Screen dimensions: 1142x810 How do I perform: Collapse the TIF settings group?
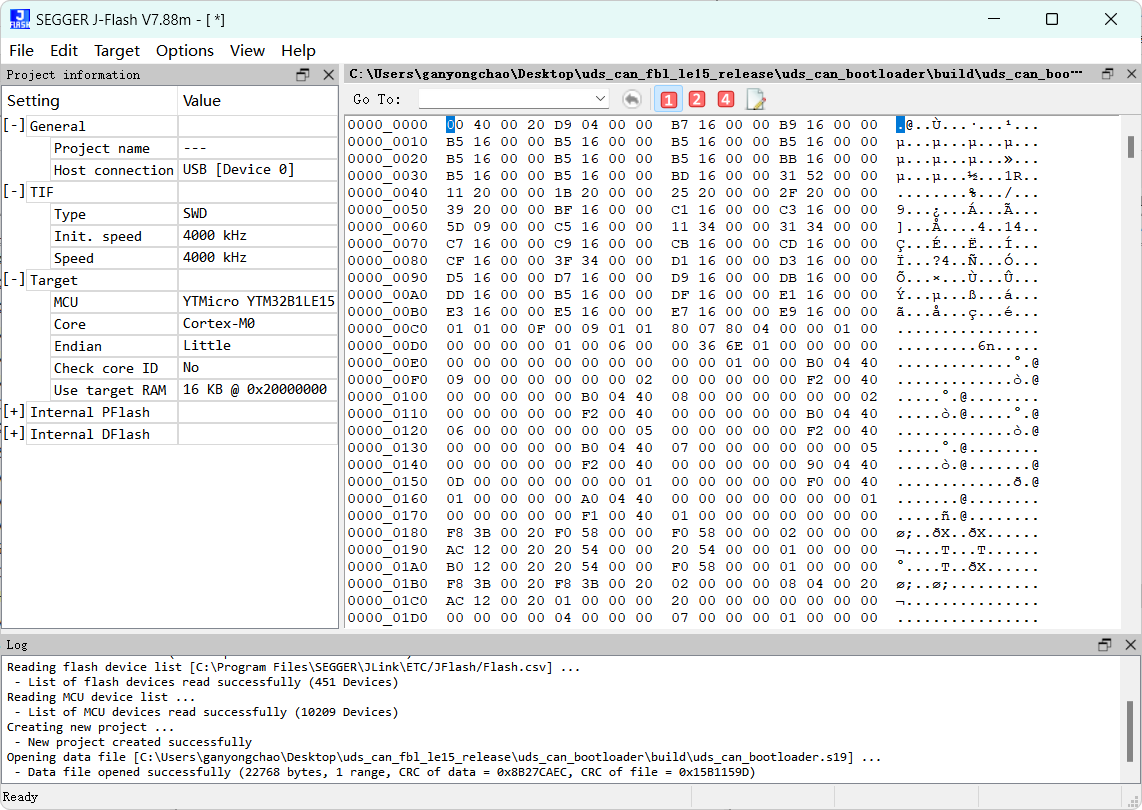[x=15, y=192]
